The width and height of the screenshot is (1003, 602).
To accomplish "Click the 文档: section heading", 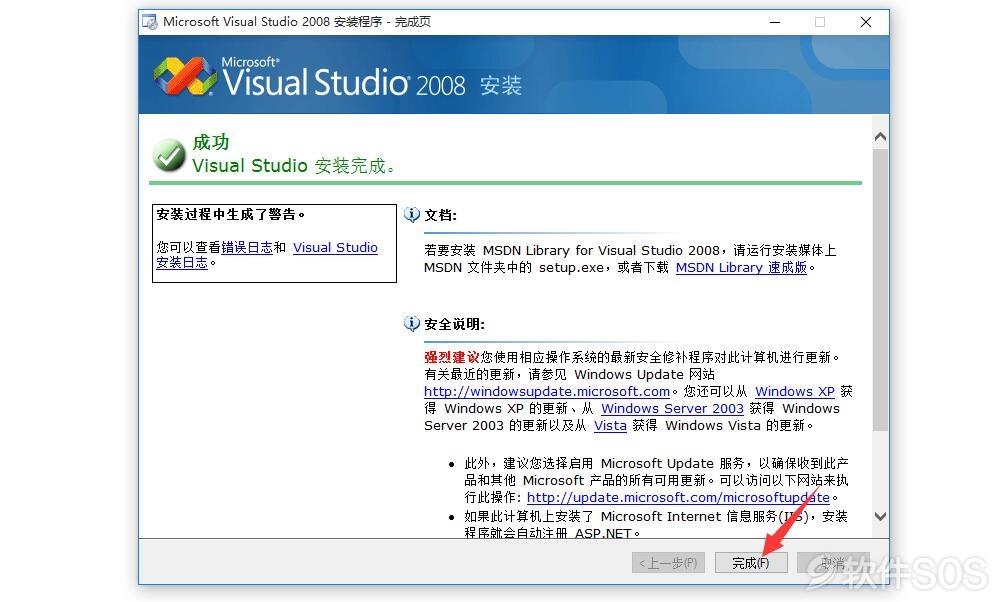I will (441, 215).
